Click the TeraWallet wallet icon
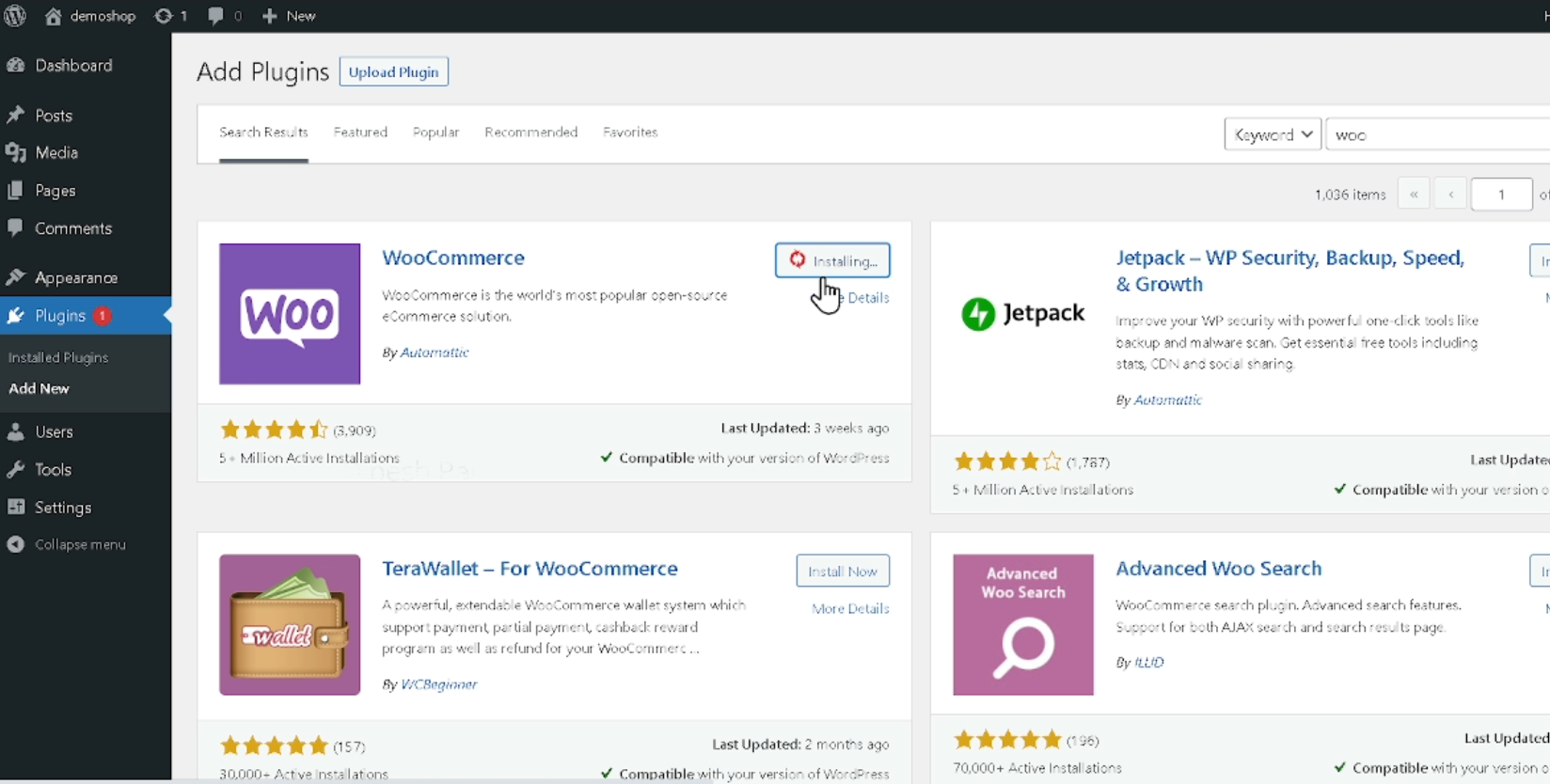The height and width of the screenshot is (784, 1550). pyautogui.click(x=290, y=624)
